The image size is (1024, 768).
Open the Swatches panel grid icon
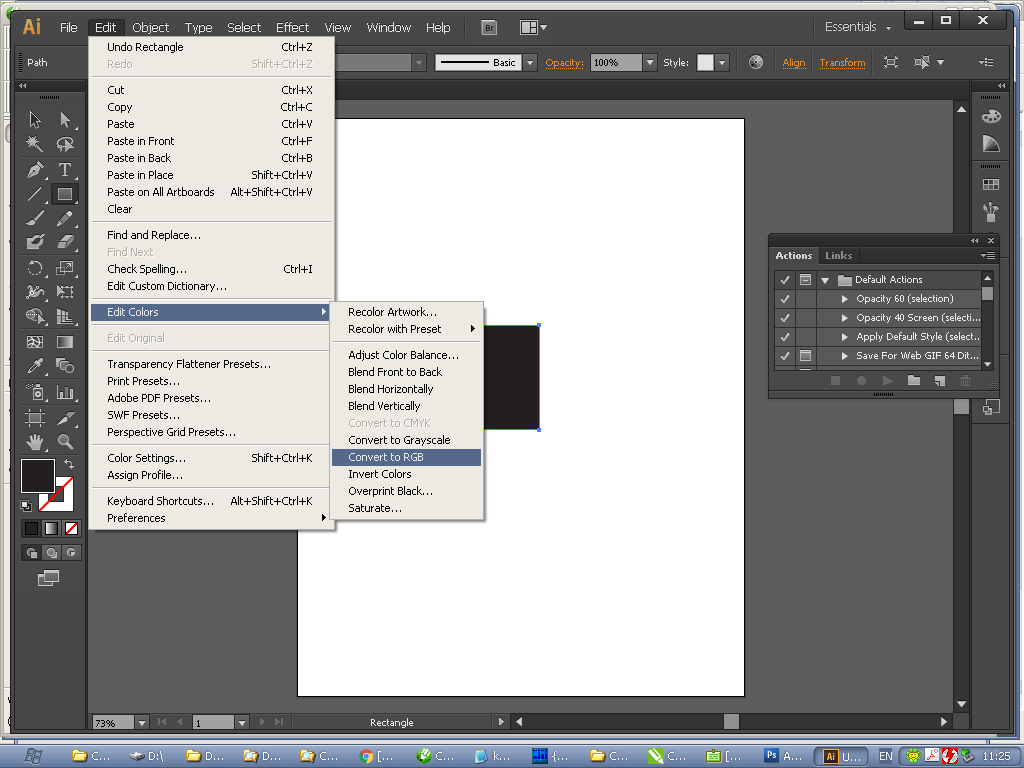[x=991, y=185]
